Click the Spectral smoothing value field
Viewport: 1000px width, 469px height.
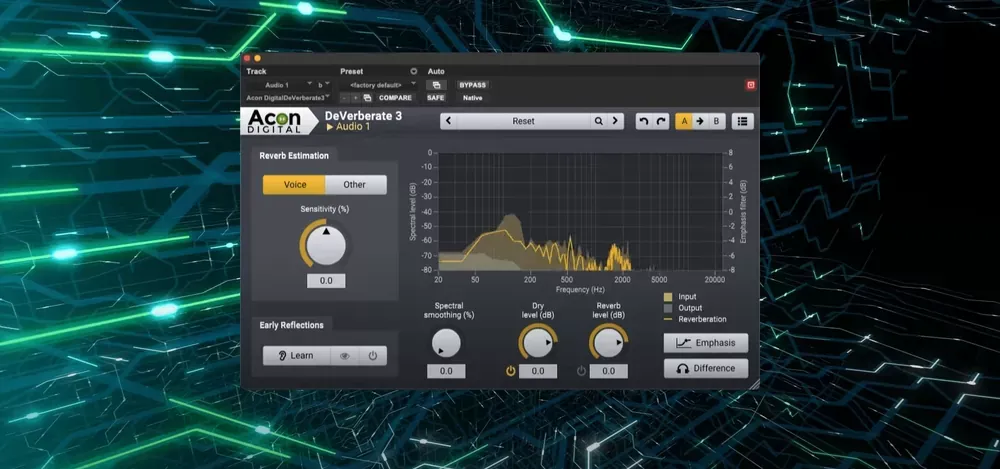click(446, 371)
